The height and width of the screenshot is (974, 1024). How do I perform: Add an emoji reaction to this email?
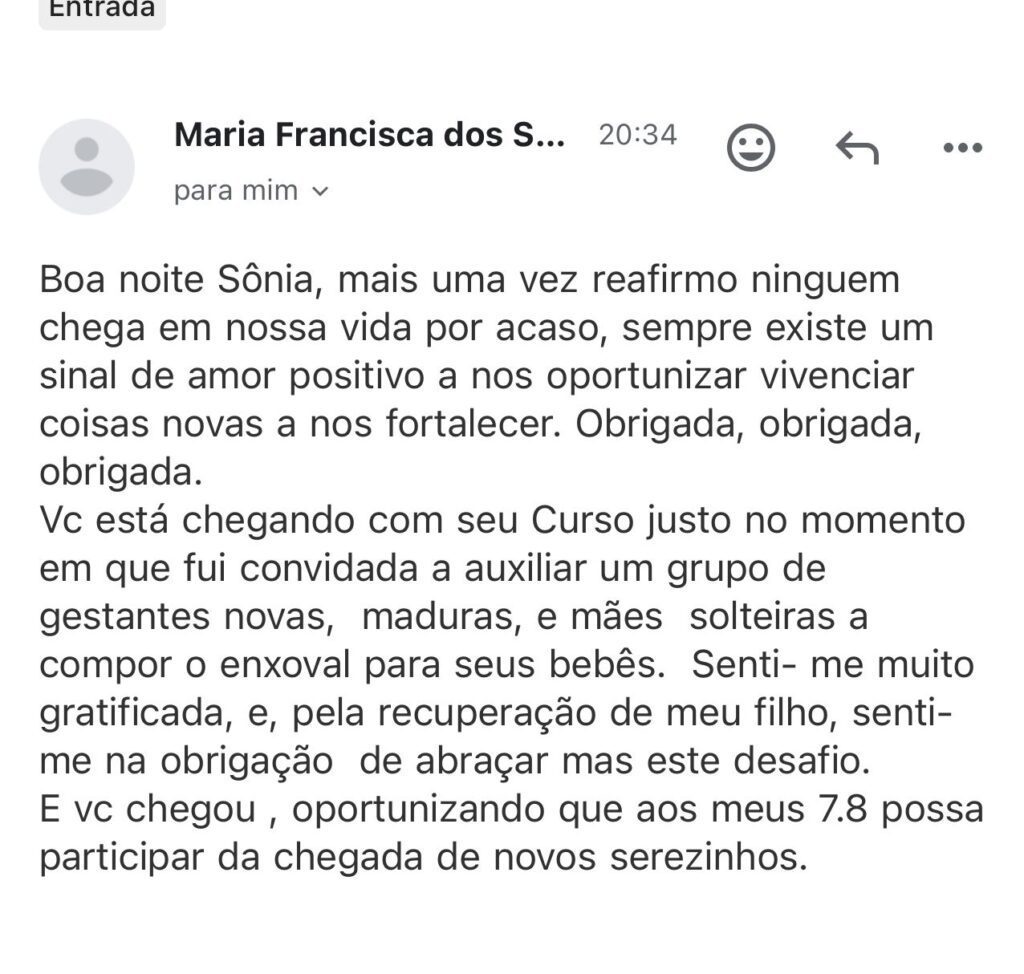pyautogui.click(x=750, y=148)
